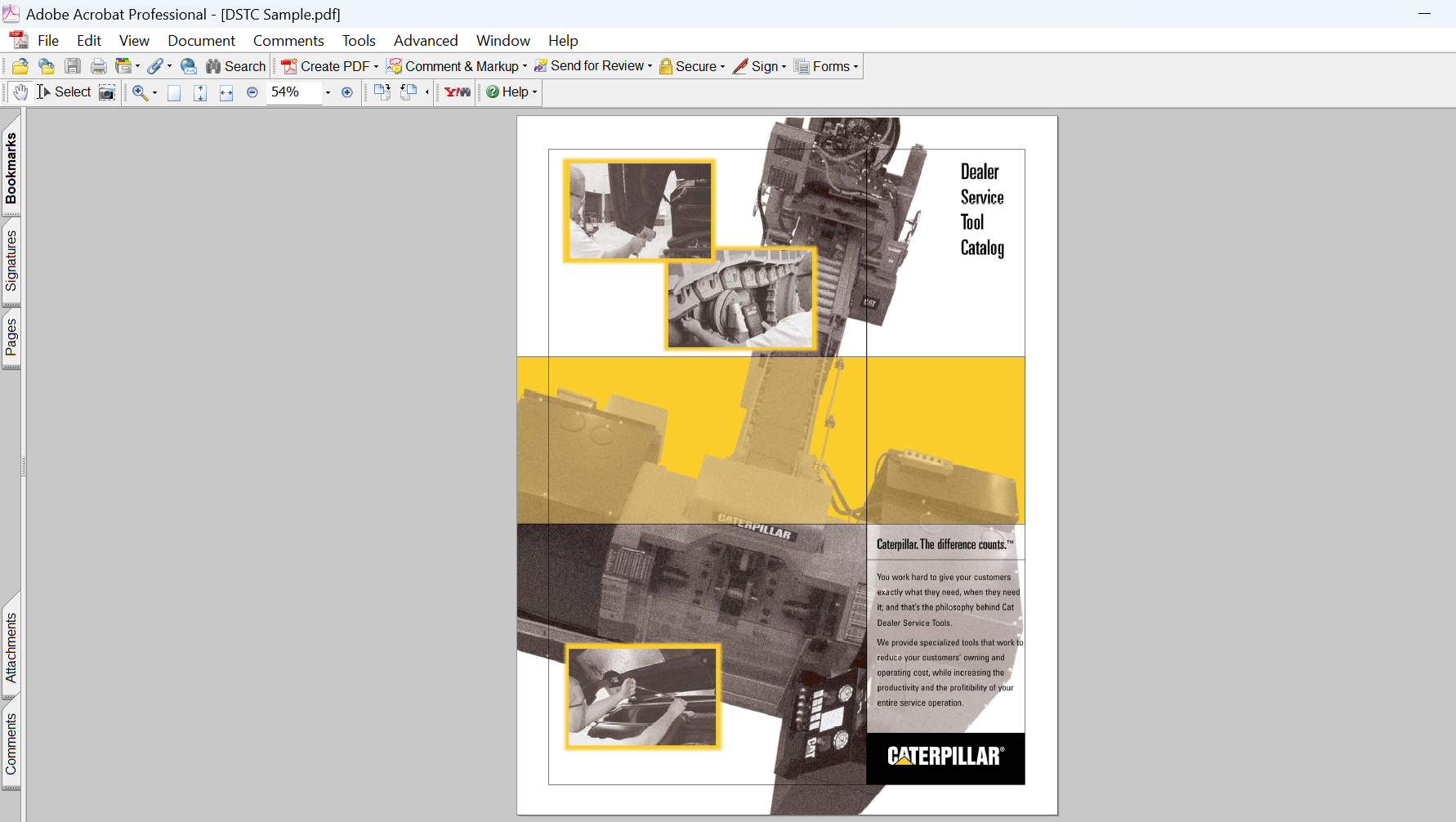Click the zoom in plus icon
Viewport: 1456px width, 822px height.
pyautogui.click(x=347, y=92)
